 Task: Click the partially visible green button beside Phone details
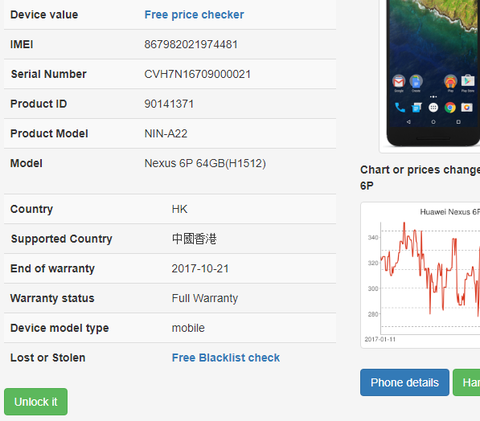[466, 382]
